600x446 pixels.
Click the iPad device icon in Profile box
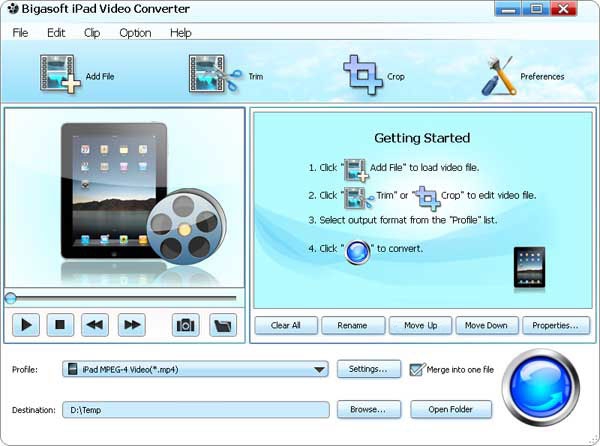72,369
